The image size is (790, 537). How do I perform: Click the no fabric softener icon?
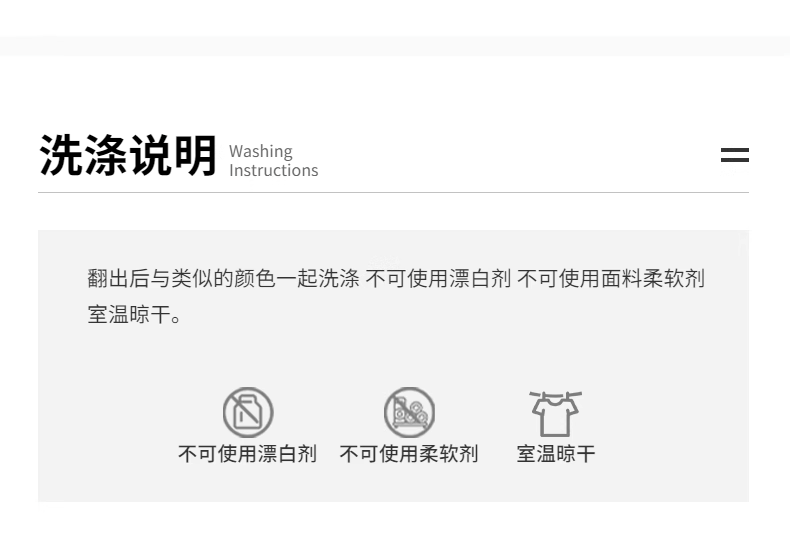click(x=409, y=412)
